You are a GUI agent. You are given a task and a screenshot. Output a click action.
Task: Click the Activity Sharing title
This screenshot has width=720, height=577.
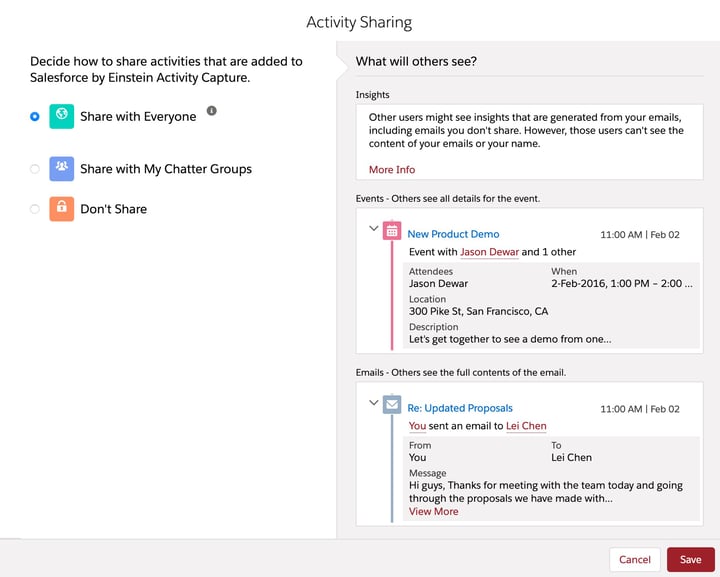click(x=359, y=22)
